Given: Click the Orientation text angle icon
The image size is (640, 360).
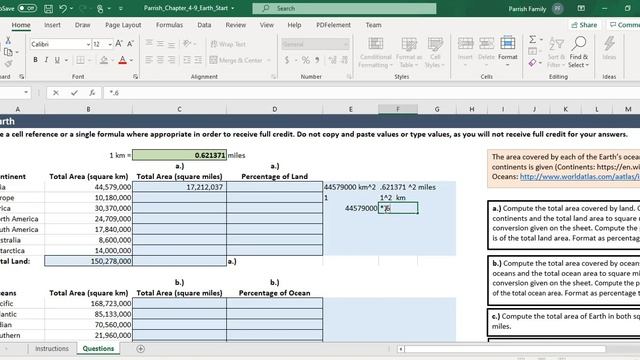Looking at the screenshot, I should click(187, 44).
